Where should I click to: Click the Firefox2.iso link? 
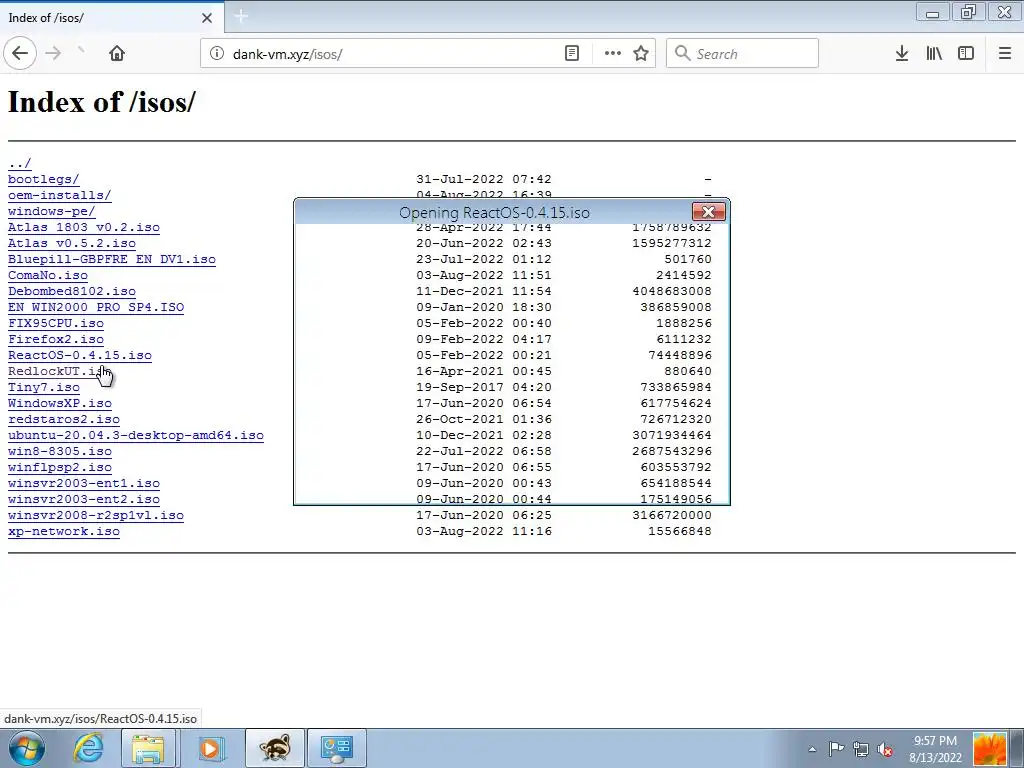coord(56,339)
